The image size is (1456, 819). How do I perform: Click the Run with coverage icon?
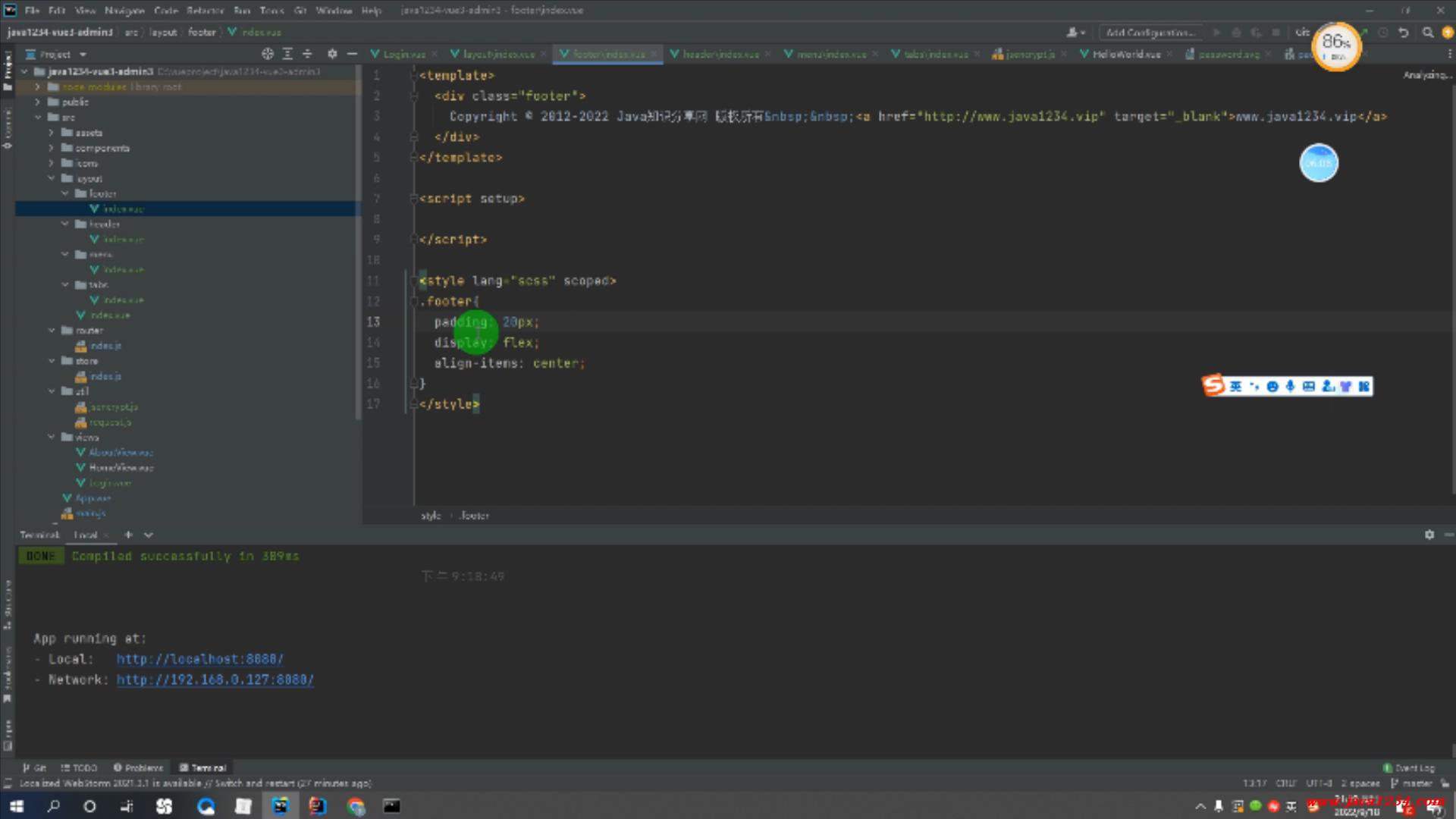tap(1257, 33)
